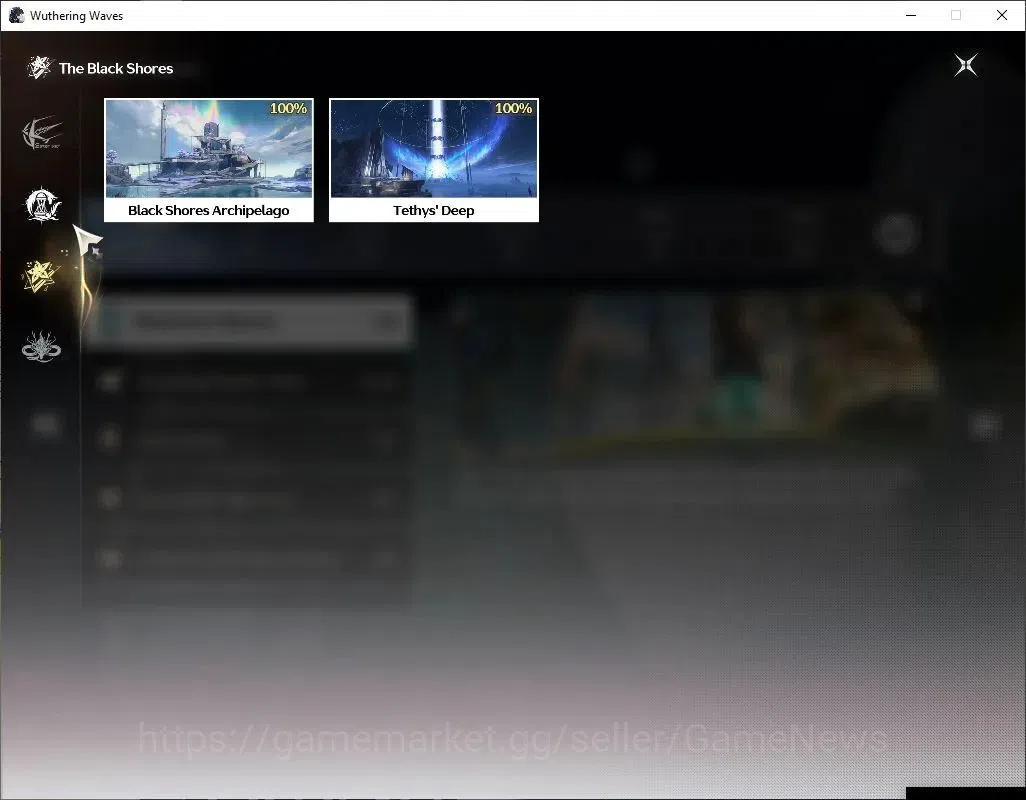Click the white arrow region selection pointer
The image size is (1026, 800).
[86, 243]
